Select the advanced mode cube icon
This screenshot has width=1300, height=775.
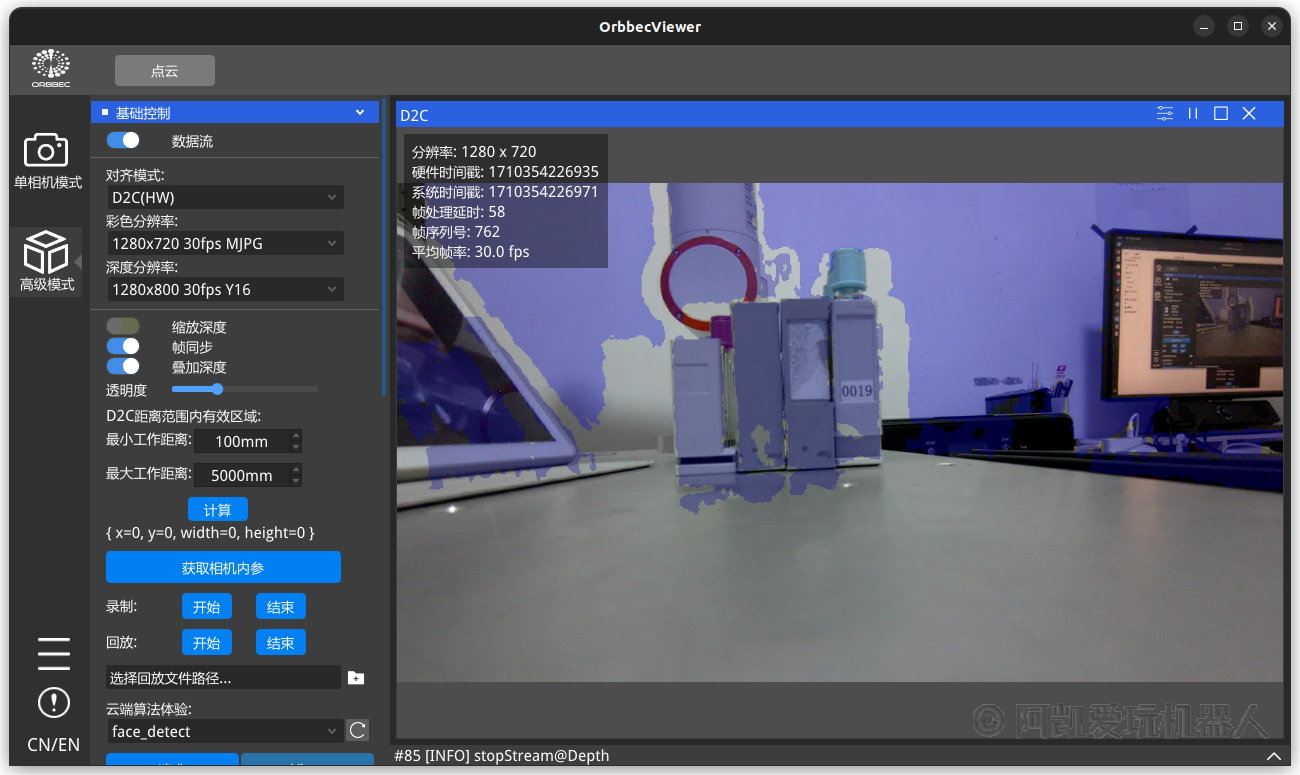click(46, 252)
